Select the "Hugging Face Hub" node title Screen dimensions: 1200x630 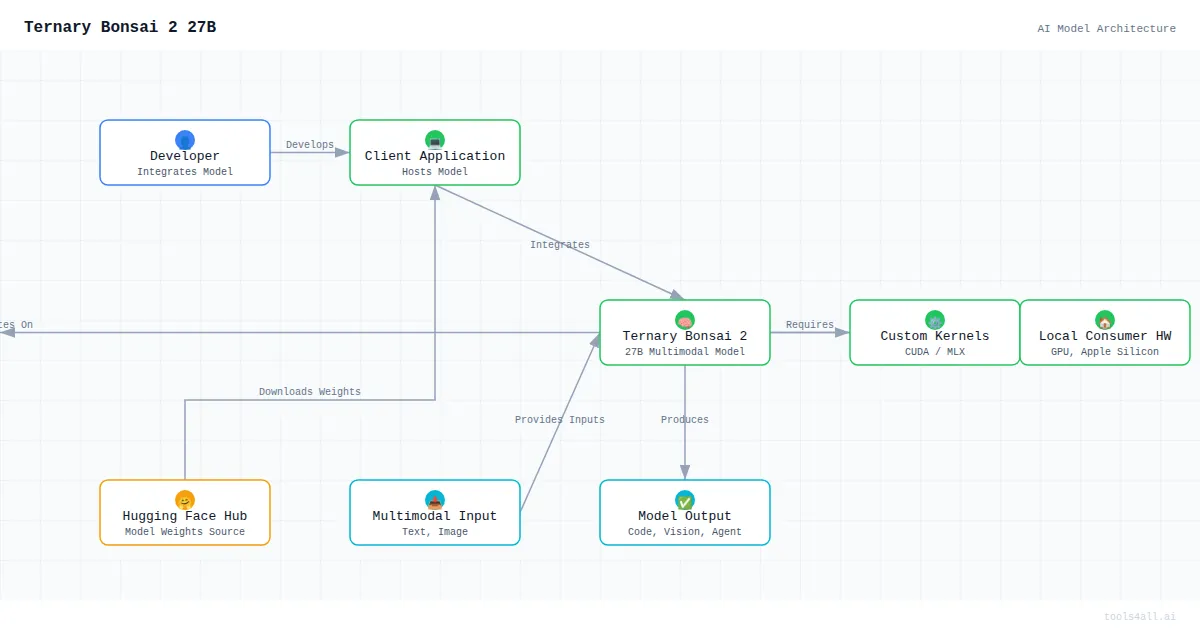coord(185,516)
